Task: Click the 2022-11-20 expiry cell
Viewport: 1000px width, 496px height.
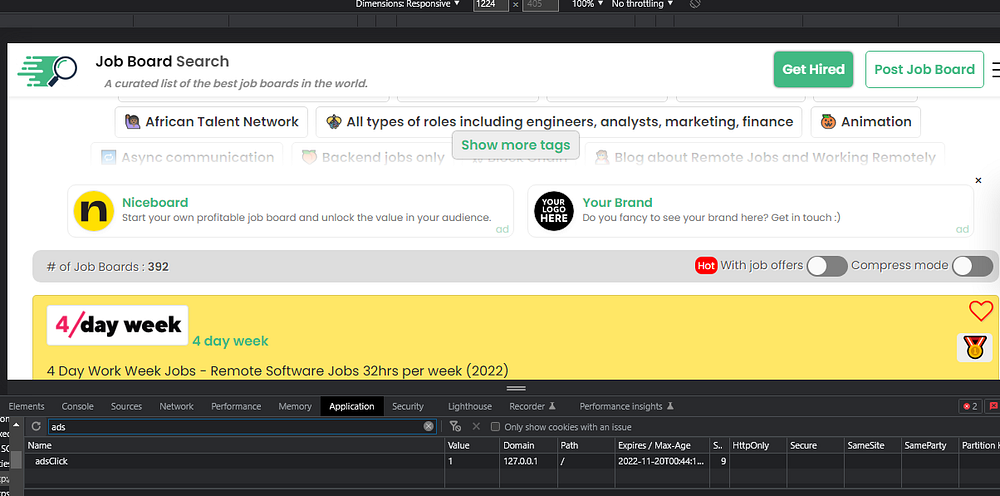Action: pos(661,461)
